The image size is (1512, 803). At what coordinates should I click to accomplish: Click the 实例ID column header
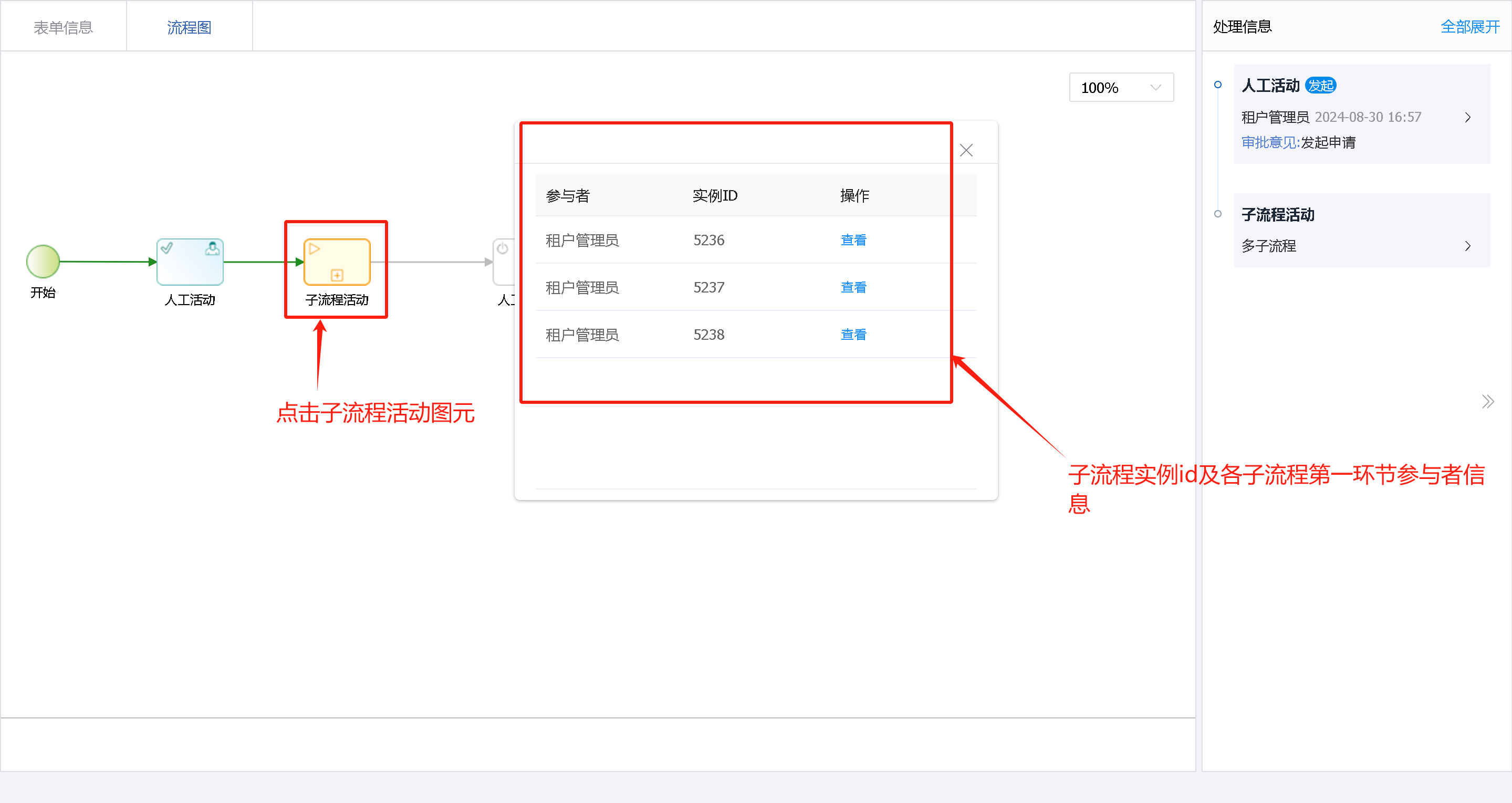click(714, 195)
